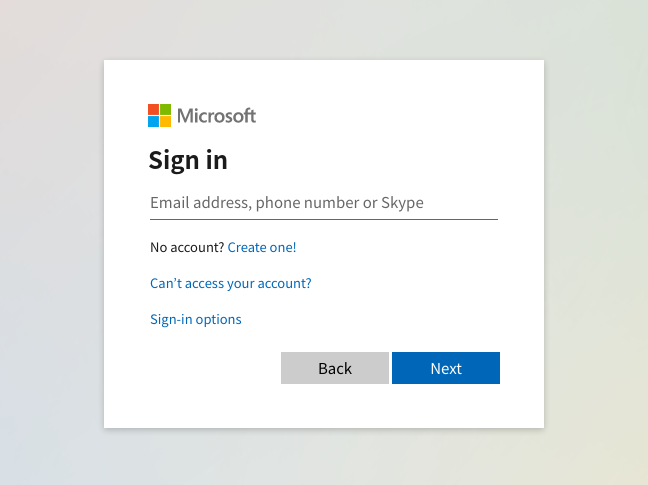Select the 'Sign in' heading text
This screenshot has height=485, width=648.
pyautogui.click(x=188, y=160)
